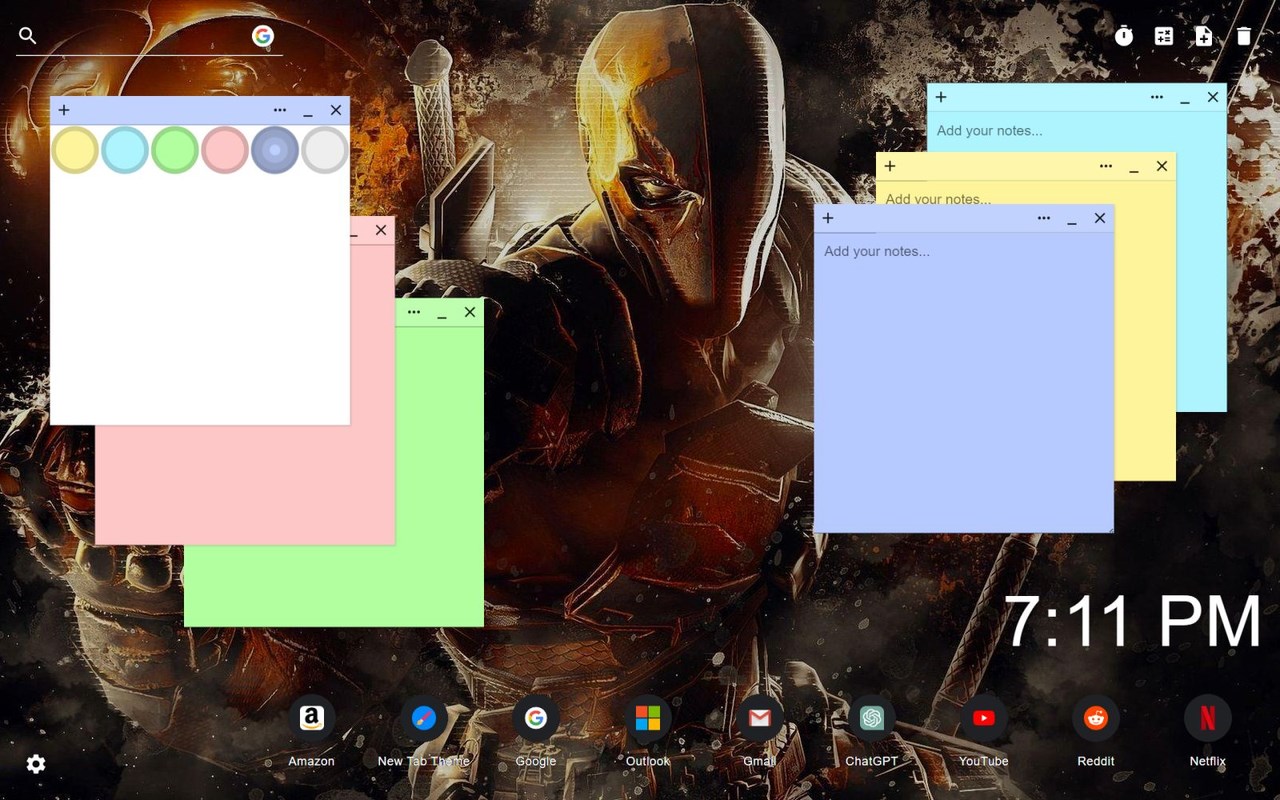Click the 7:11 PM clock
The image size is (1280, 800).
coord(1133,622)
